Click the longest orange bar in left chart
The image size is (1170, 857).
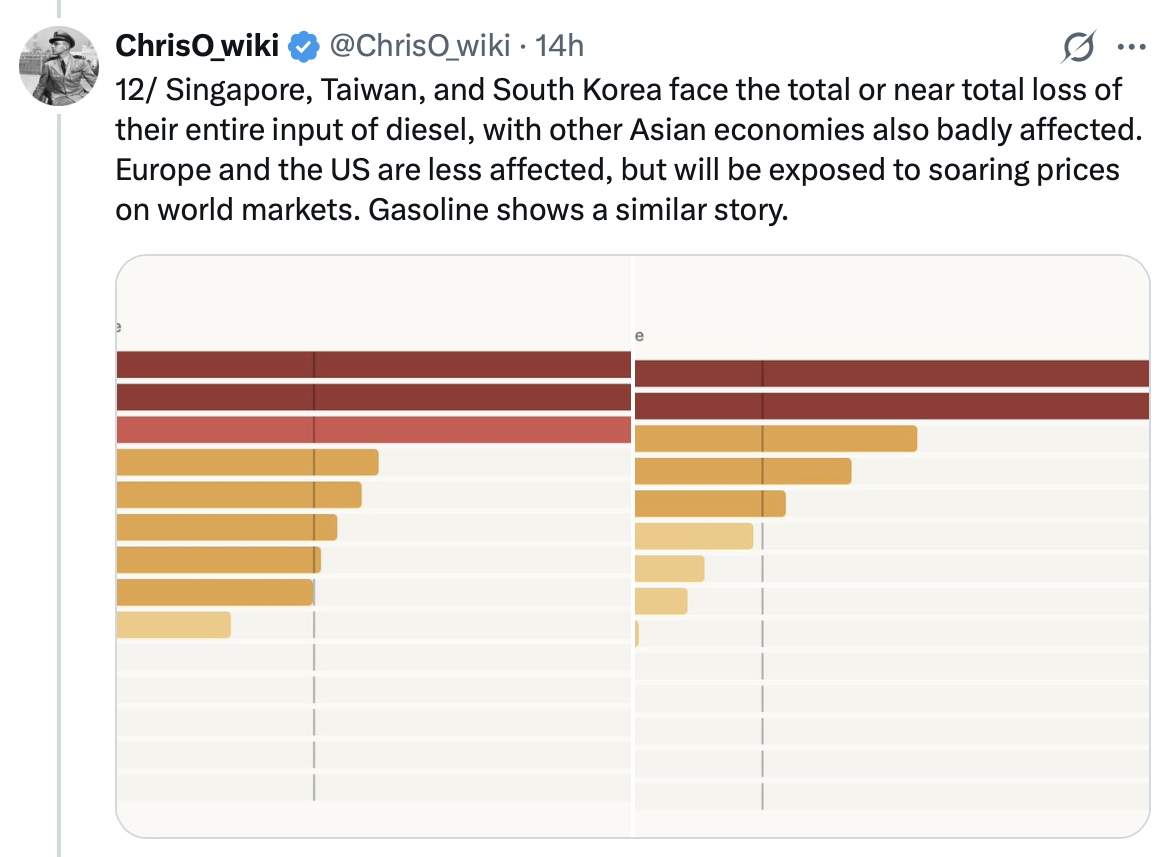(x=247, y=462)
